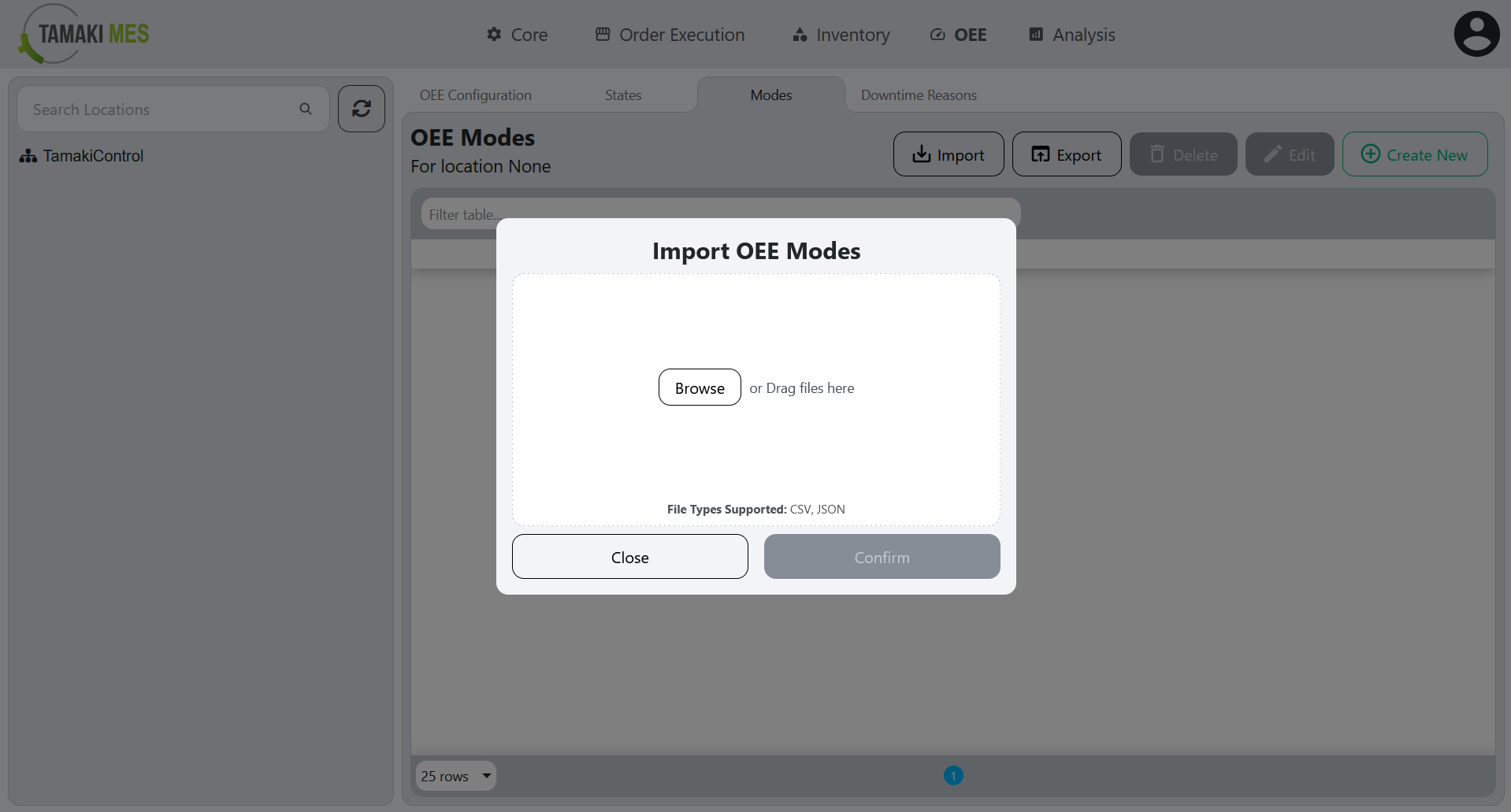Click the search magnifier in Search Locations
The width and height of the screenshot is (1511, 812).
(306, 109)
